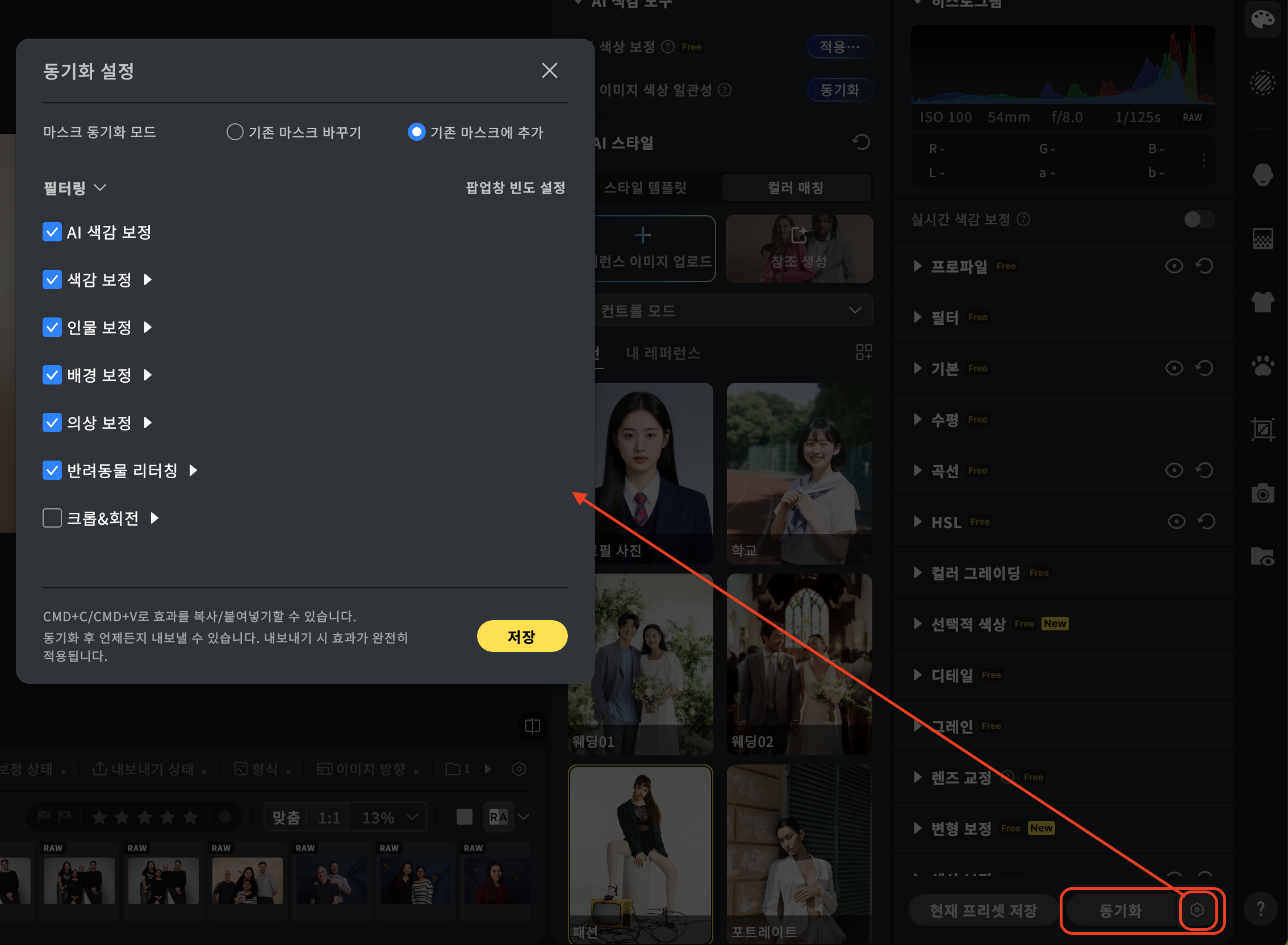1288x945 pixels.
Task: Open the camera icon in right sidebar
Action: [1262, 493]
